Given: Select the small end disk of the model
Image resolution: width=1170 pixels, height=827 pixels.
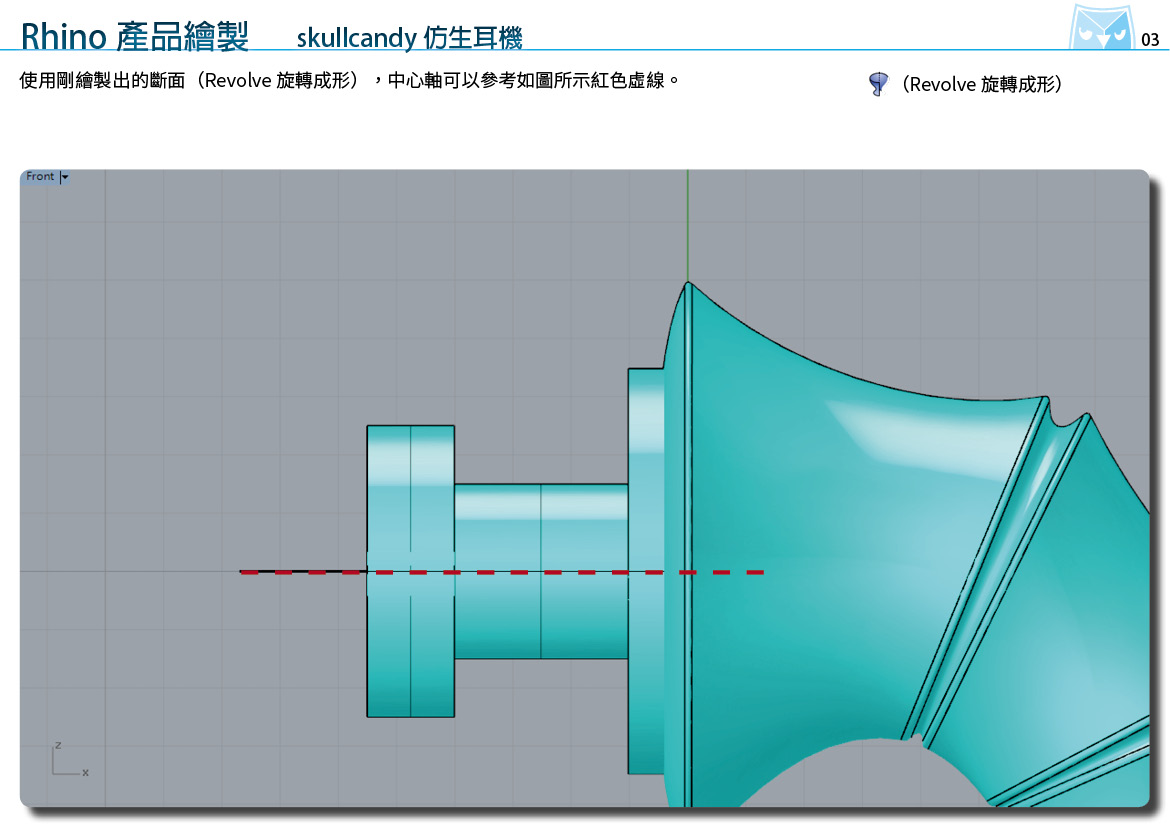Looking at the screenshot, I should [x=410, y=571].
